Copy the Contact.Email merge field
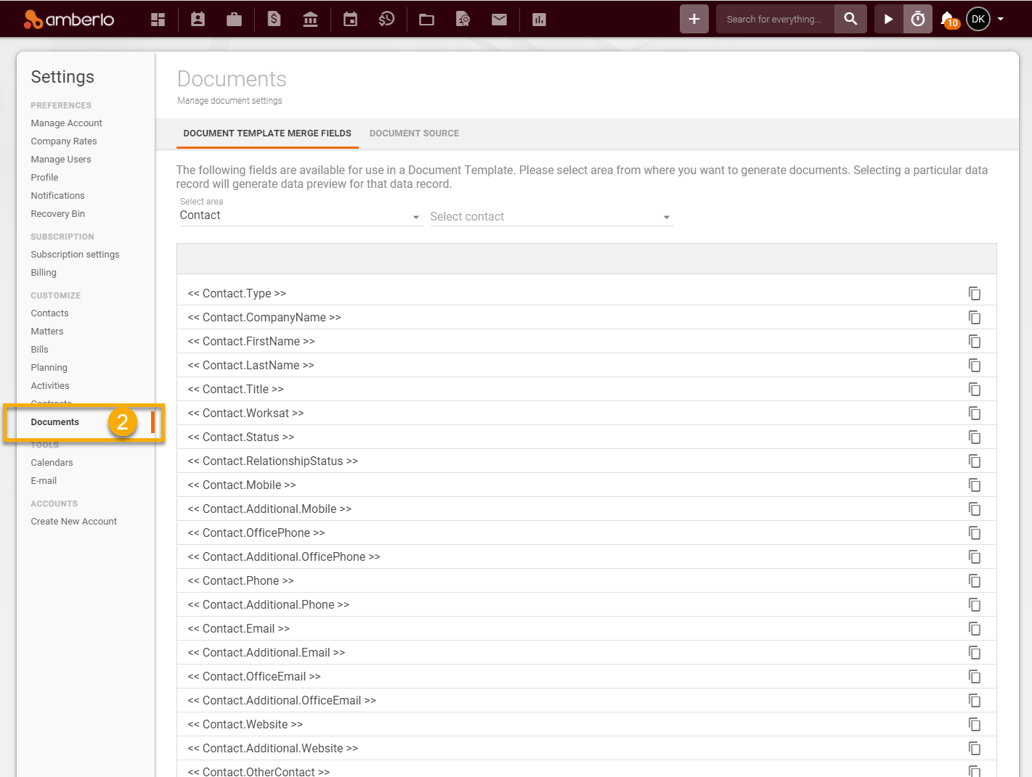 tap(975, 629)
